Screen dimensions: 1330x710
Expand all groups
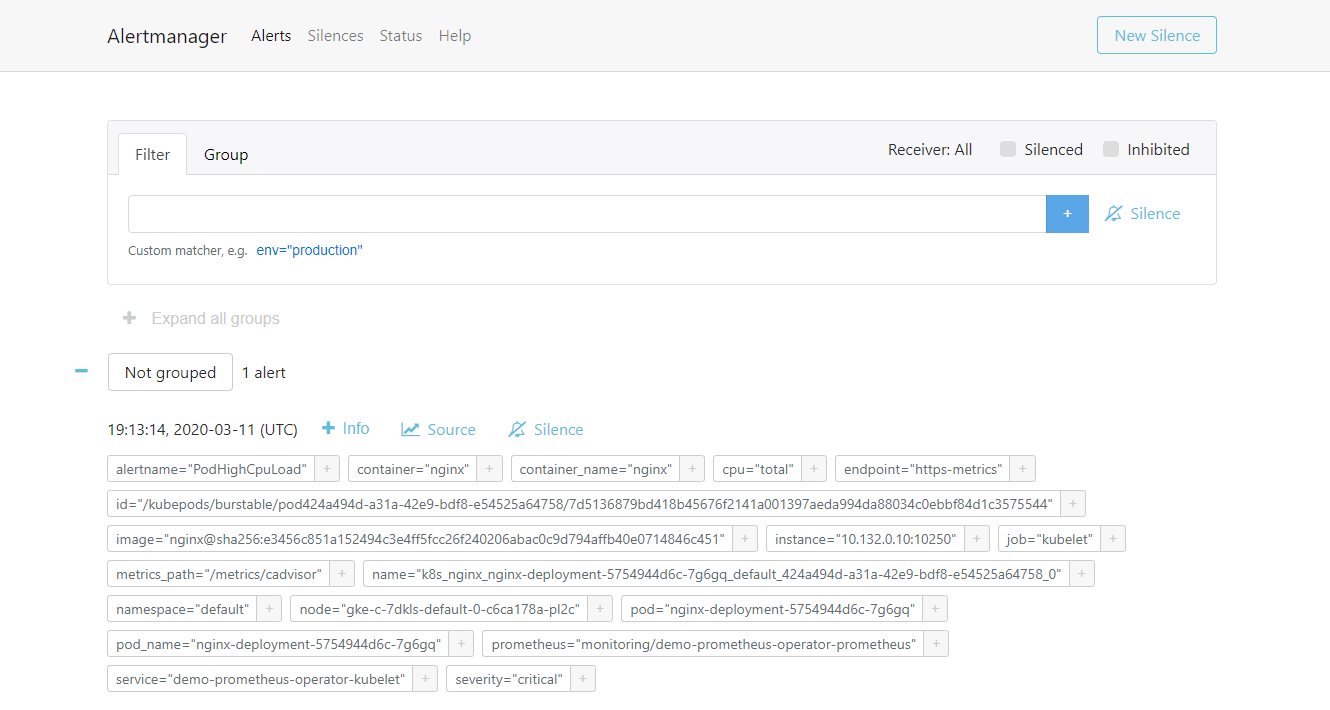(x=201, y=318)
